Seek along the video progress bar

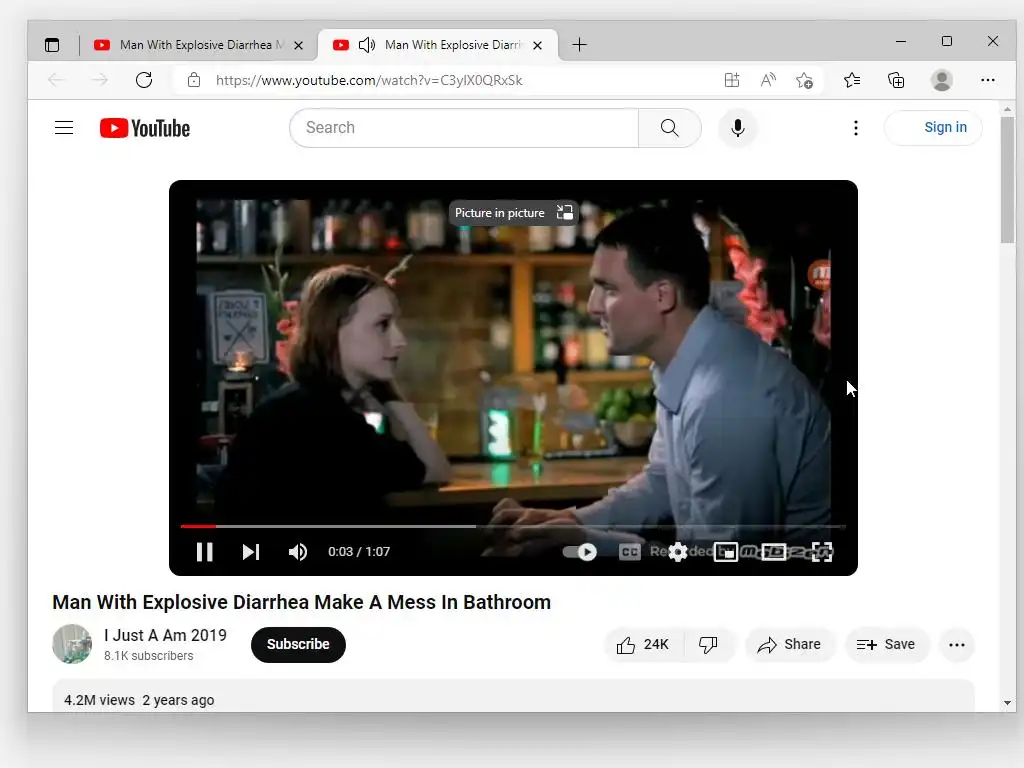point(513,526)
